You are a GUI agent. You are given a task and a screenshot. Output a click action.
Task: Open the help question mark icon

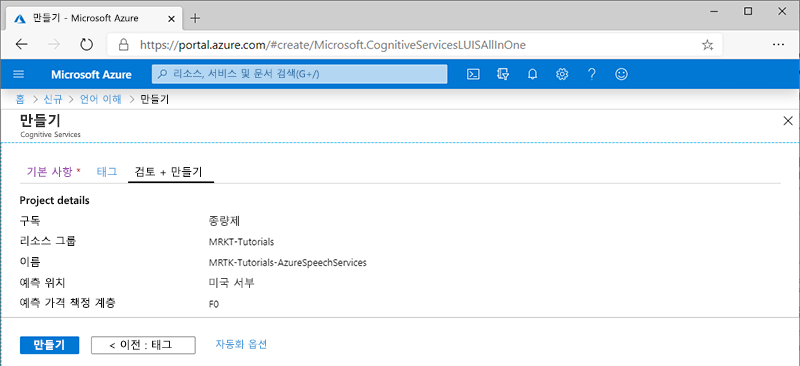[591, 75]
